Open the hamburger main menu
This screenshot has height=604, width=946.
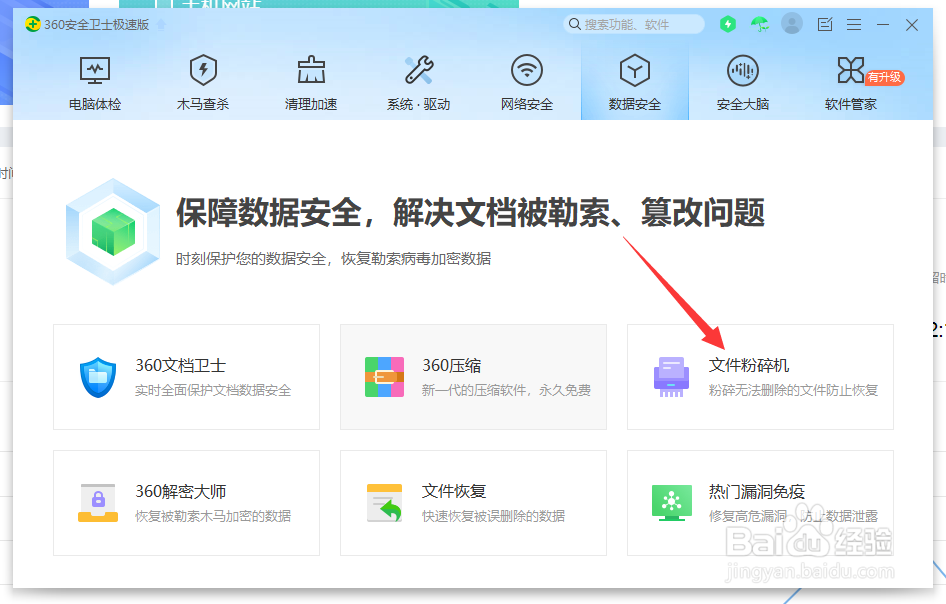pos(854,23)
